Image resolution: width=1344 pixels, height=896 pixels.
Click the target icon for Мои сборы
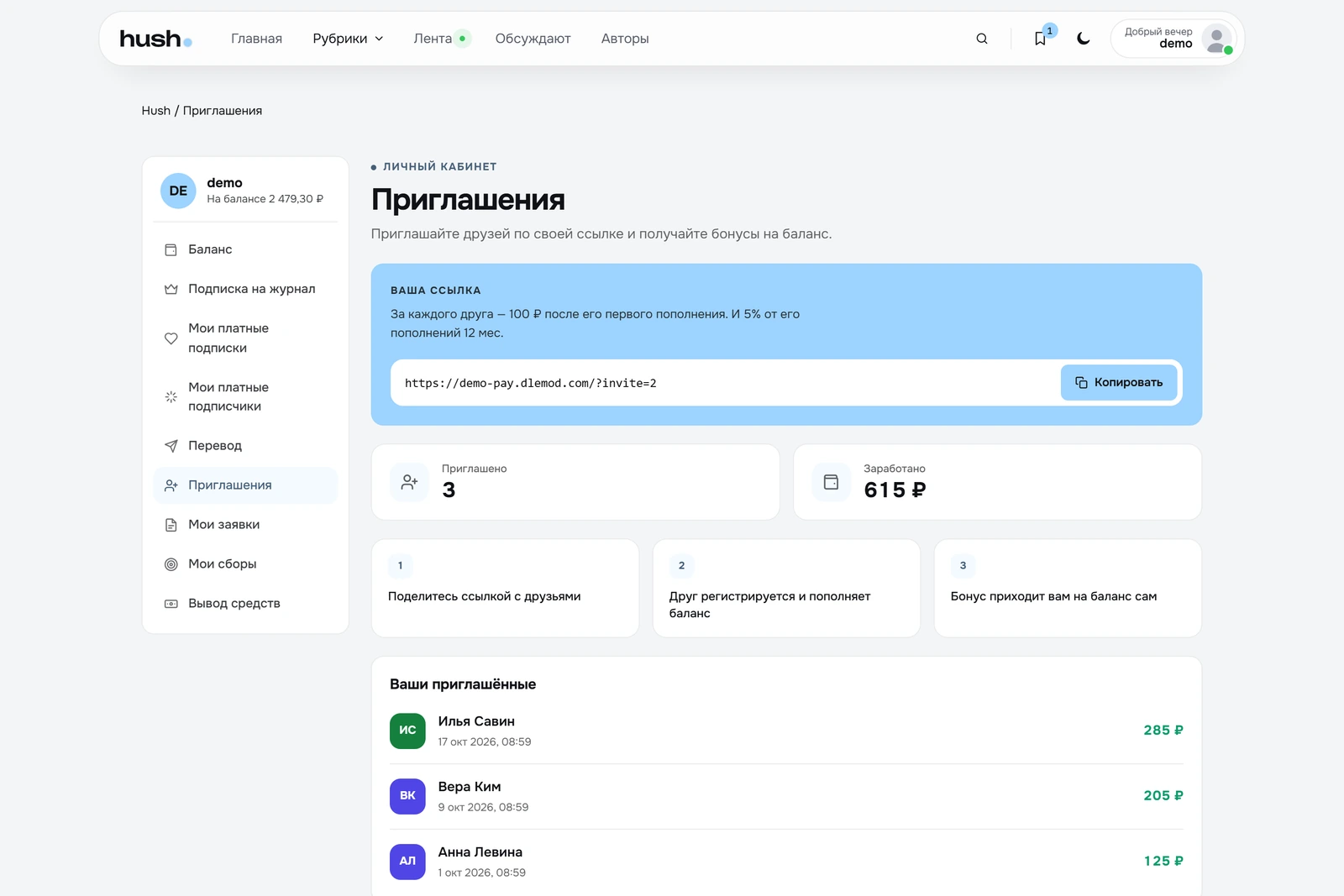click(x=171, y=564)
